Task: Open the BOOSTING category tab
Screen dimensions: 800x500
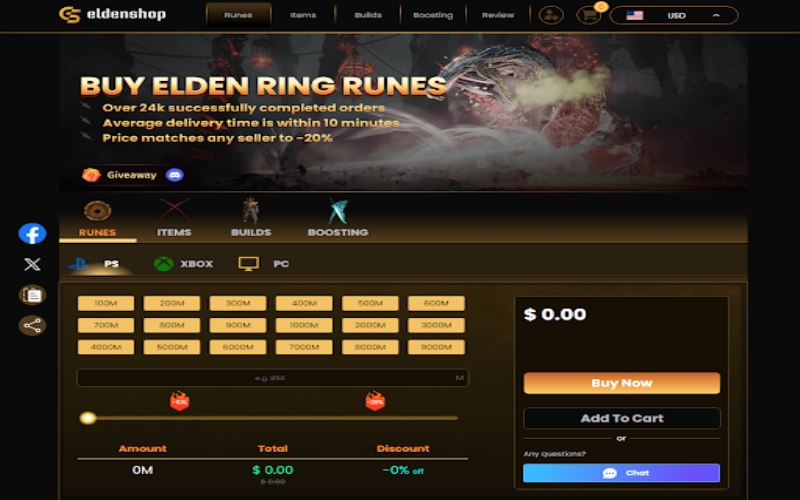Action: (x=338, y=218)
